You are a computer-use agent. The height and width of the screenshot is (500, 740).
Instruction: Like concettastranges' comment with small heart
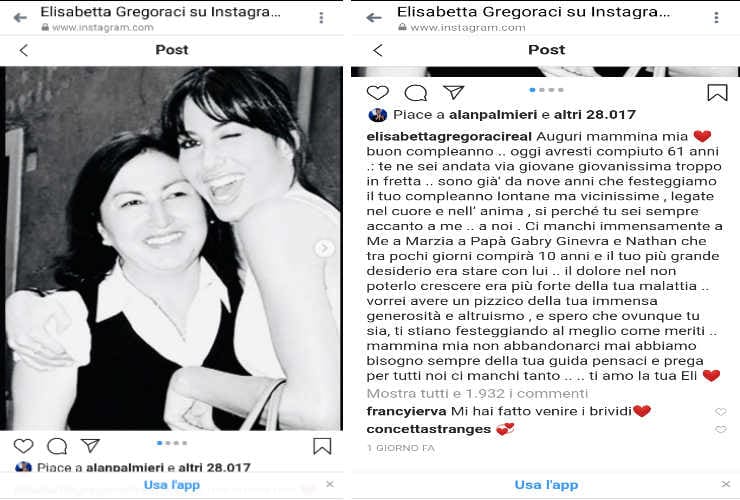pyautogui.click(x=721, y=429)
